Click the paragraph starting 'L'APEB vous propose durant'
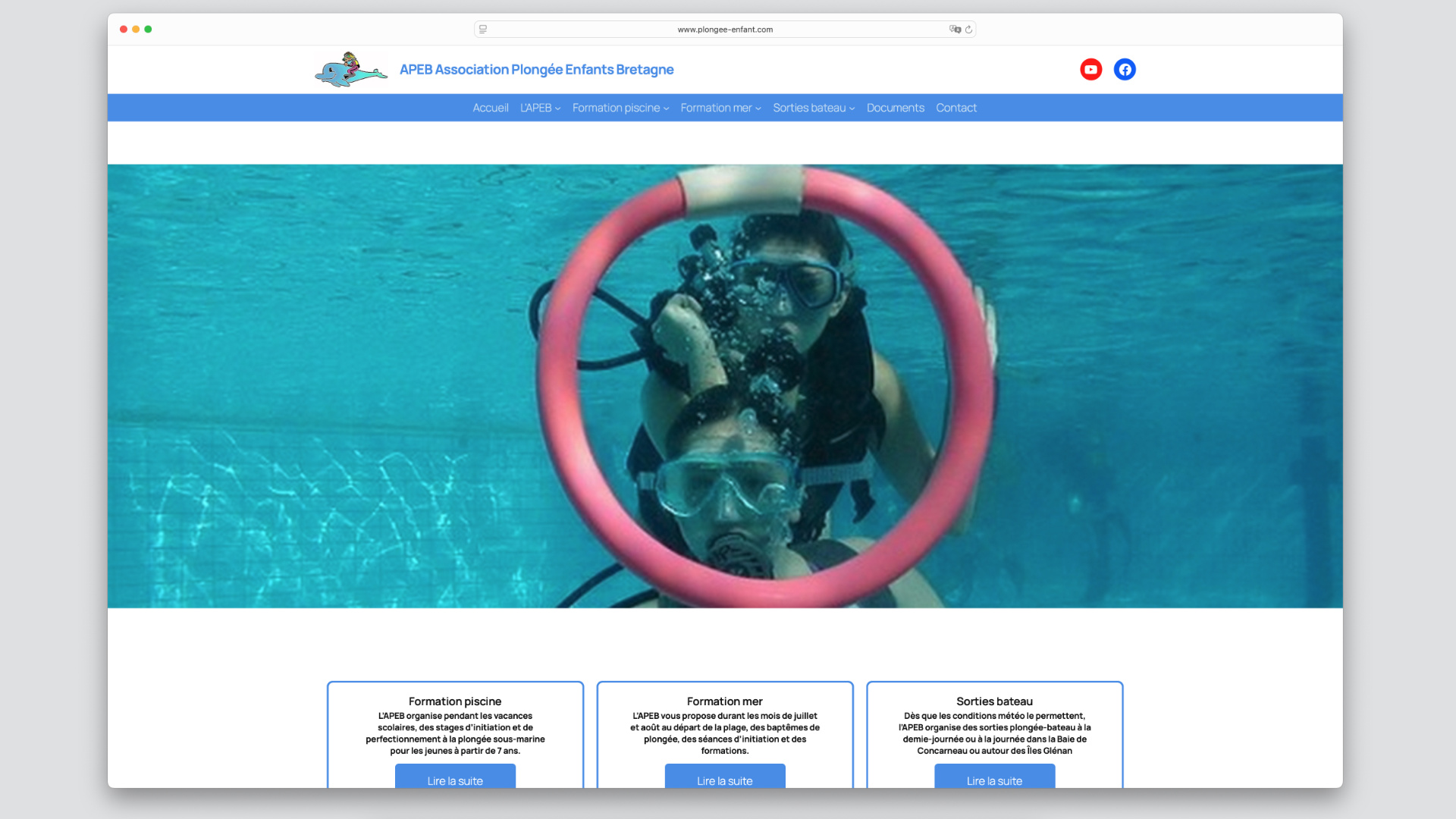This screenshot has height=819, width=1456. 725,733
